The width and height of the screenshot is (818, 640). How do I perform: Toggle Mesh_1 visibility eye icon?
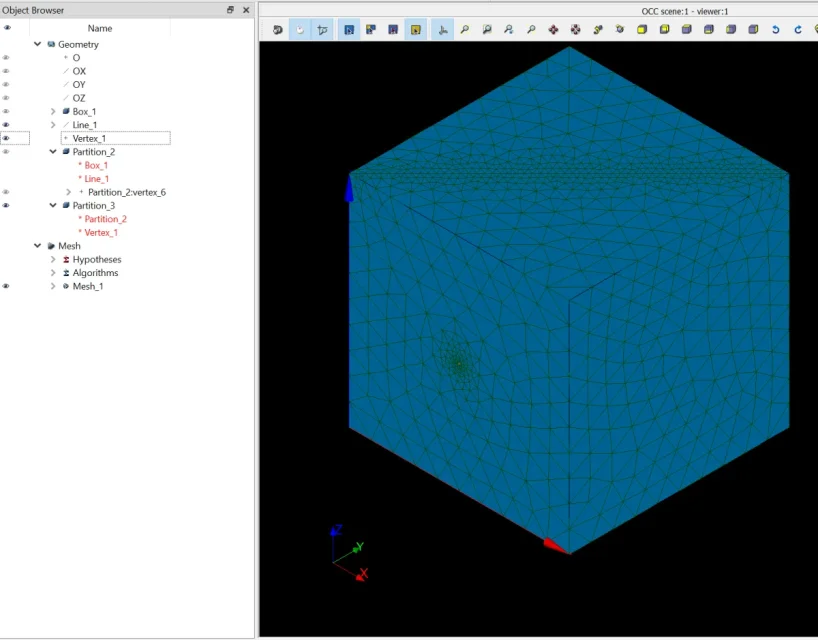pos(7,287)
